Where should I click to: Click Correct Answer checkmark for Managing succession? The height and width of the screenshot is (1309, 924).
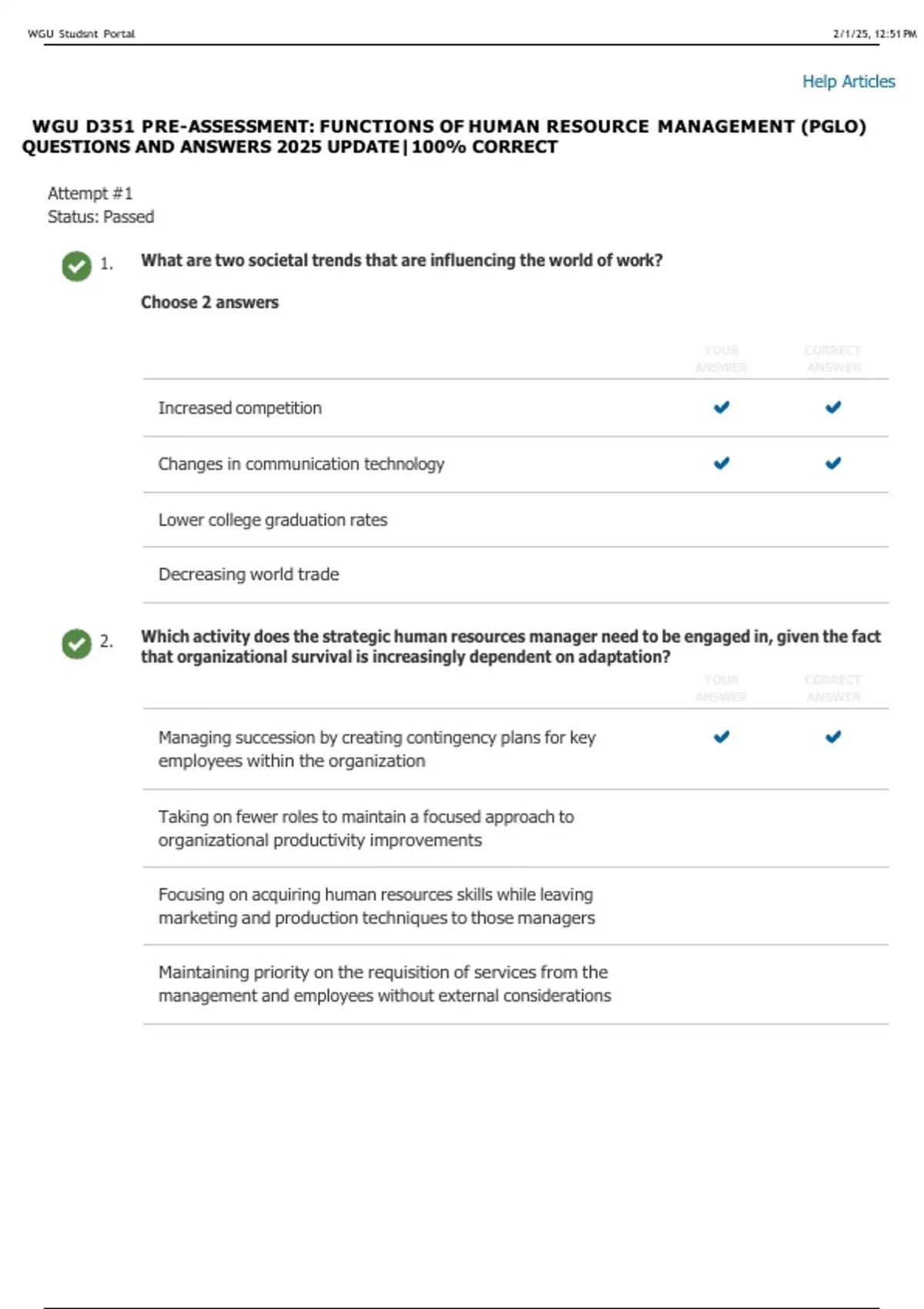click(833, 737)
